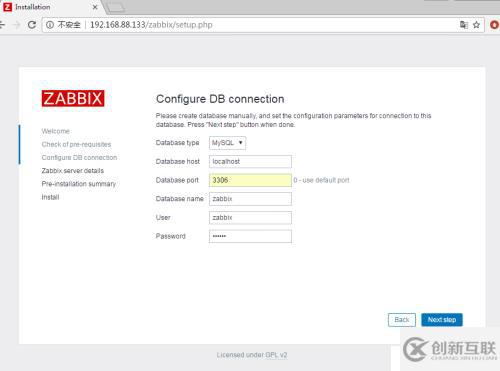Bookmark this page with the star icon
This screenshot has width=500, height=371.
point(476,25)
